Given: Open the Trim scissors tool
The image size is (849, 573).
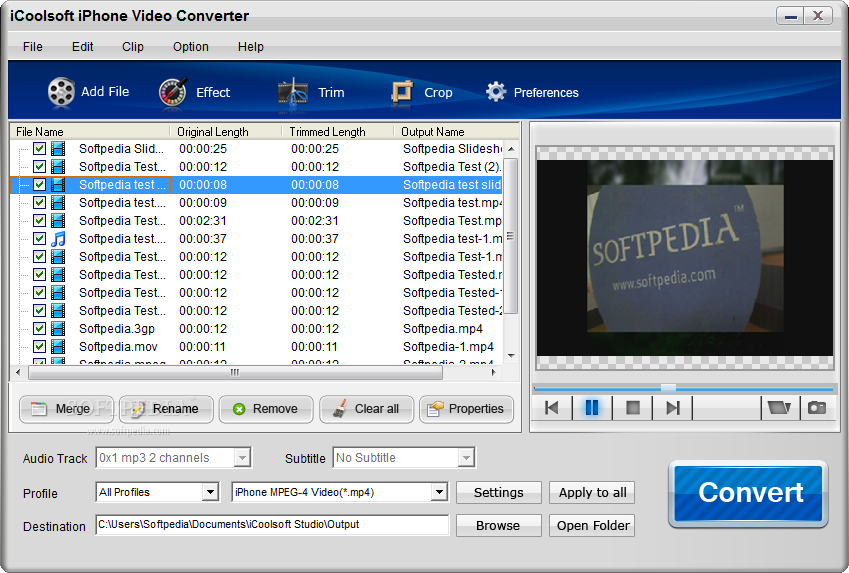Looking at the screenshot, I should 311,93.
